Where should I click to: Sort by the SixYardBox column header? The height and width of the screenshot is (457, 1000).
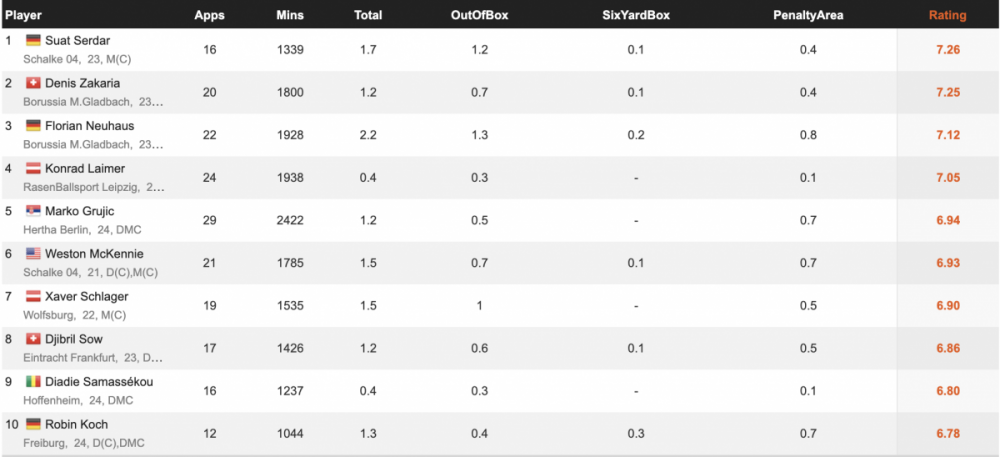[x=636, y=15]
